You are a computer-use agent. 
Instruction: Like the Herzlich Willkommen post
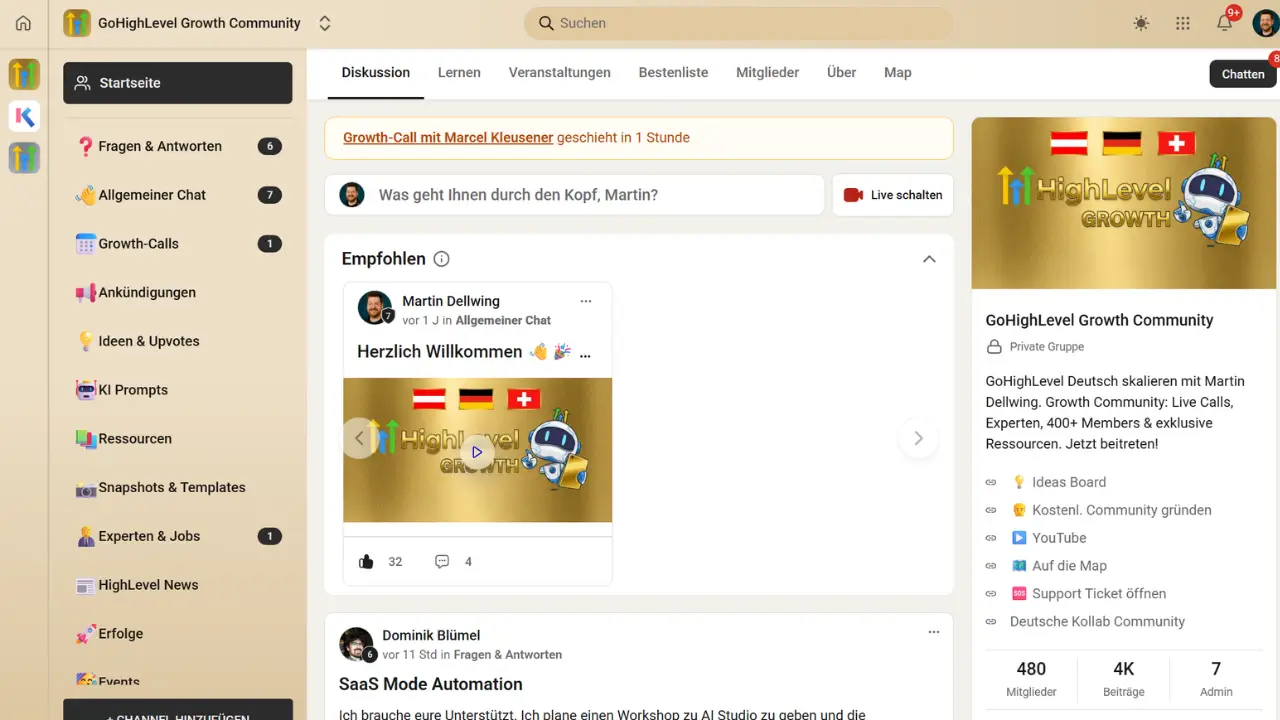(366, 562)
